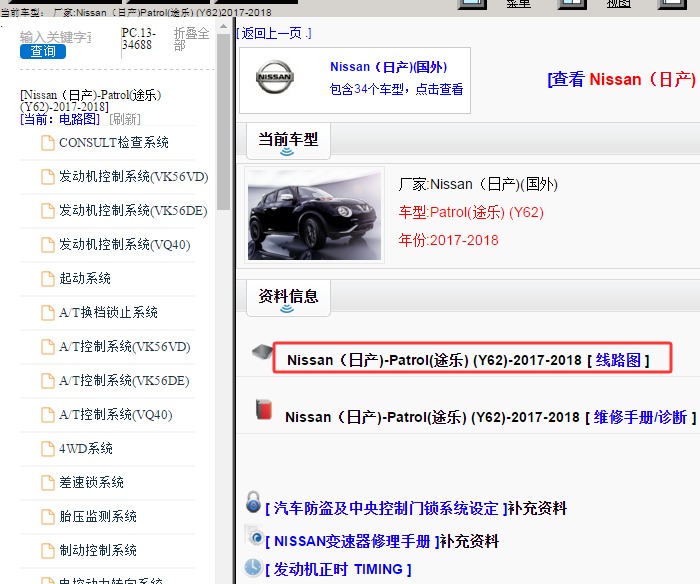This screenshot has height=584, width=700.
Task: Click the left panel scrollbar thumb
Action: [223, 121]
